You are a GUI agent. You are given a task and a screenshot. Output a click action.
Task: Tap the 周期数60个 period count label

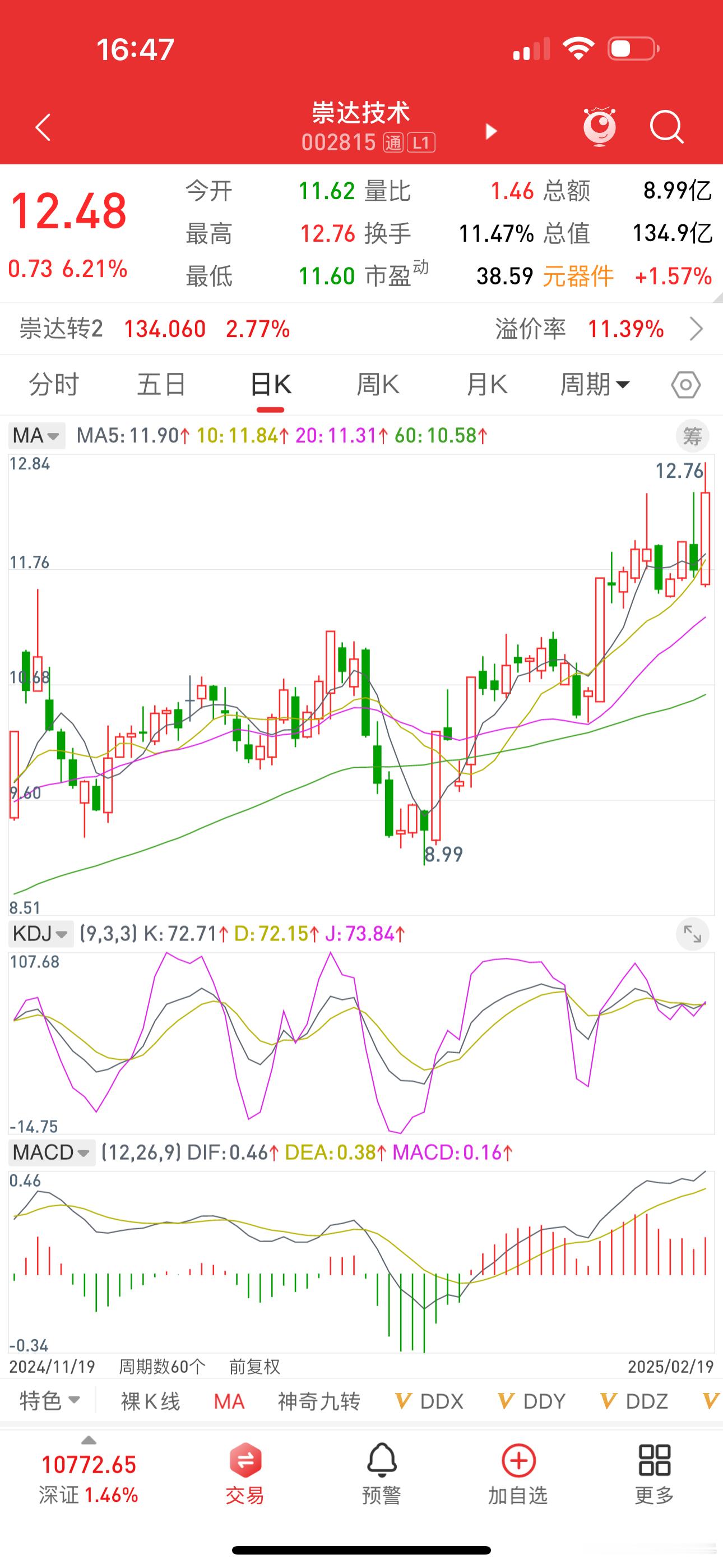(x=162, y=1367)
